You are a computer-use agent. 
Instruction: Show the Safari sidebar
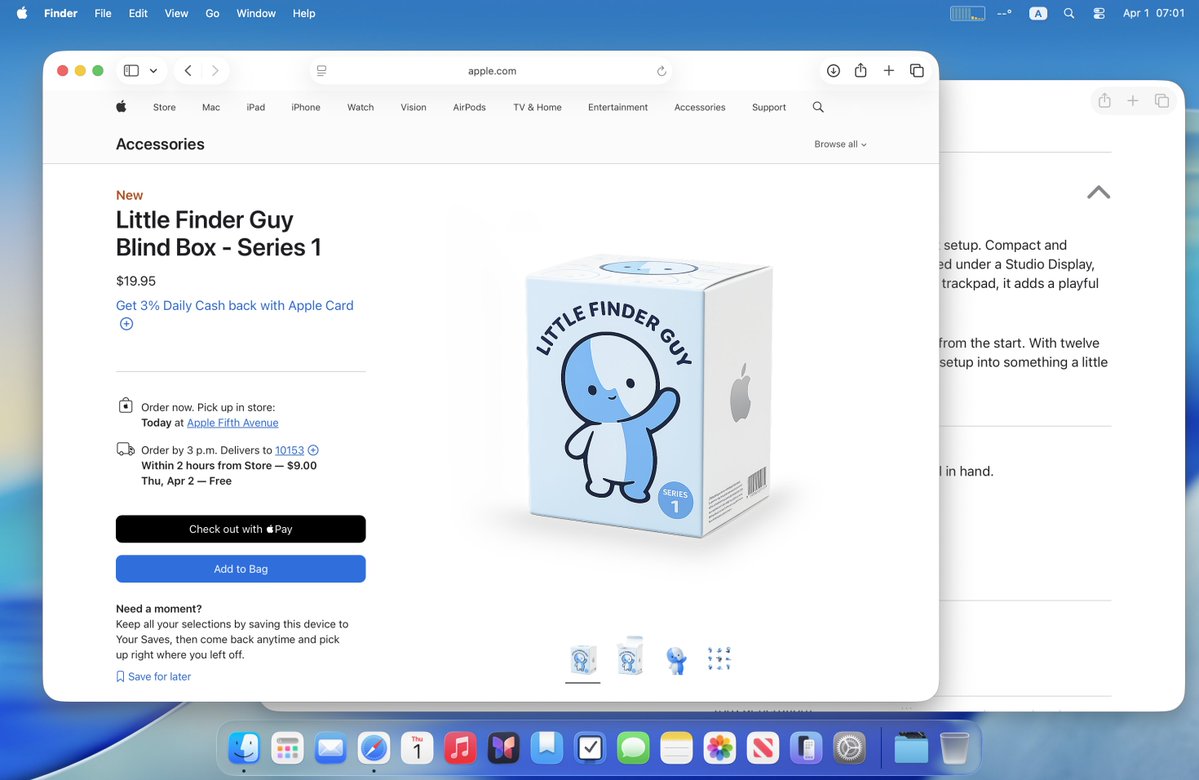pos(130,70)
